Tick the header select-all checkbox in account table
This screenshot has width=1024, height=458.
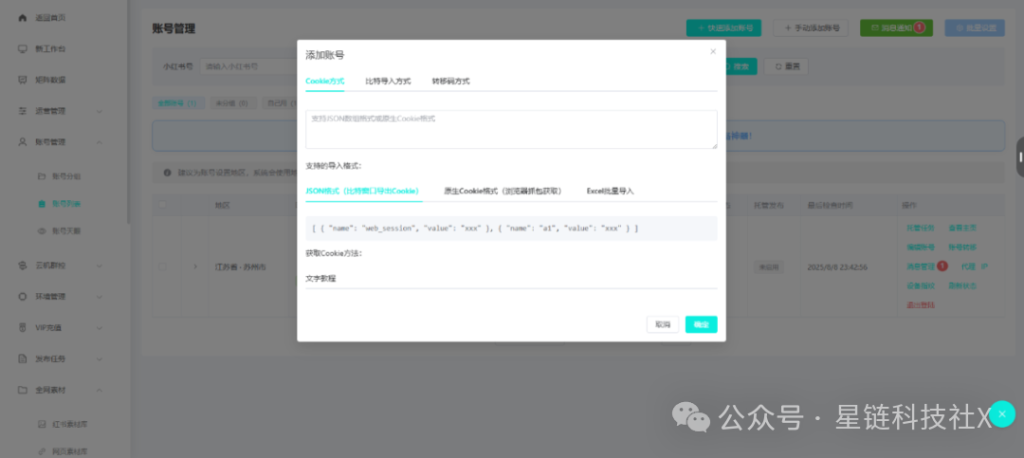tap(163, 205)
